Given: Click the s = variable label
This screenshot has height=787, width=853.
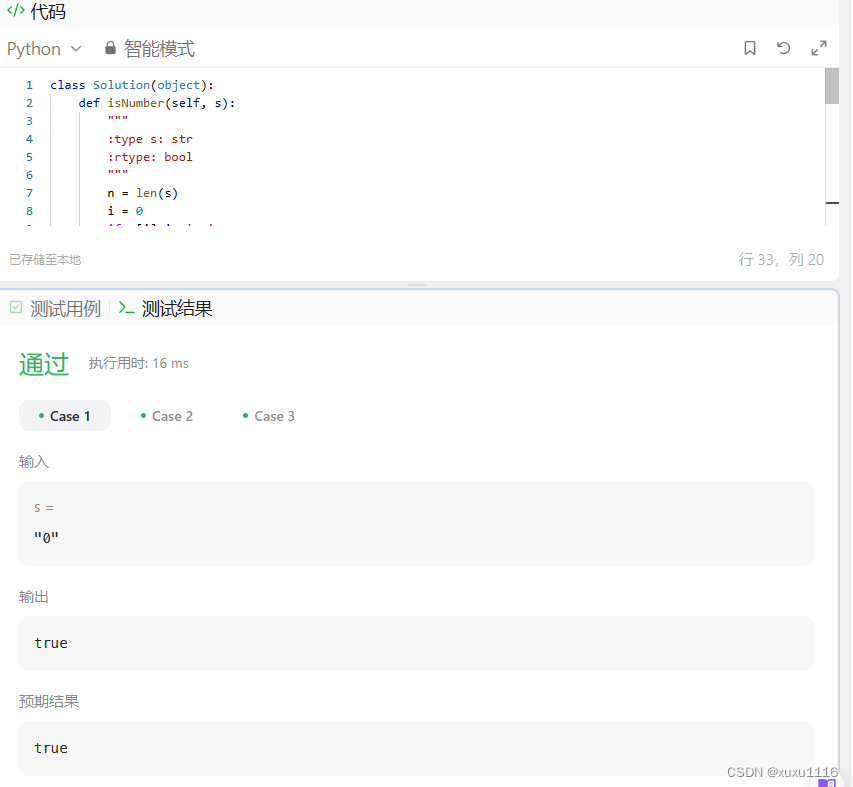Looking at the screenshot, I should point(44,508).
